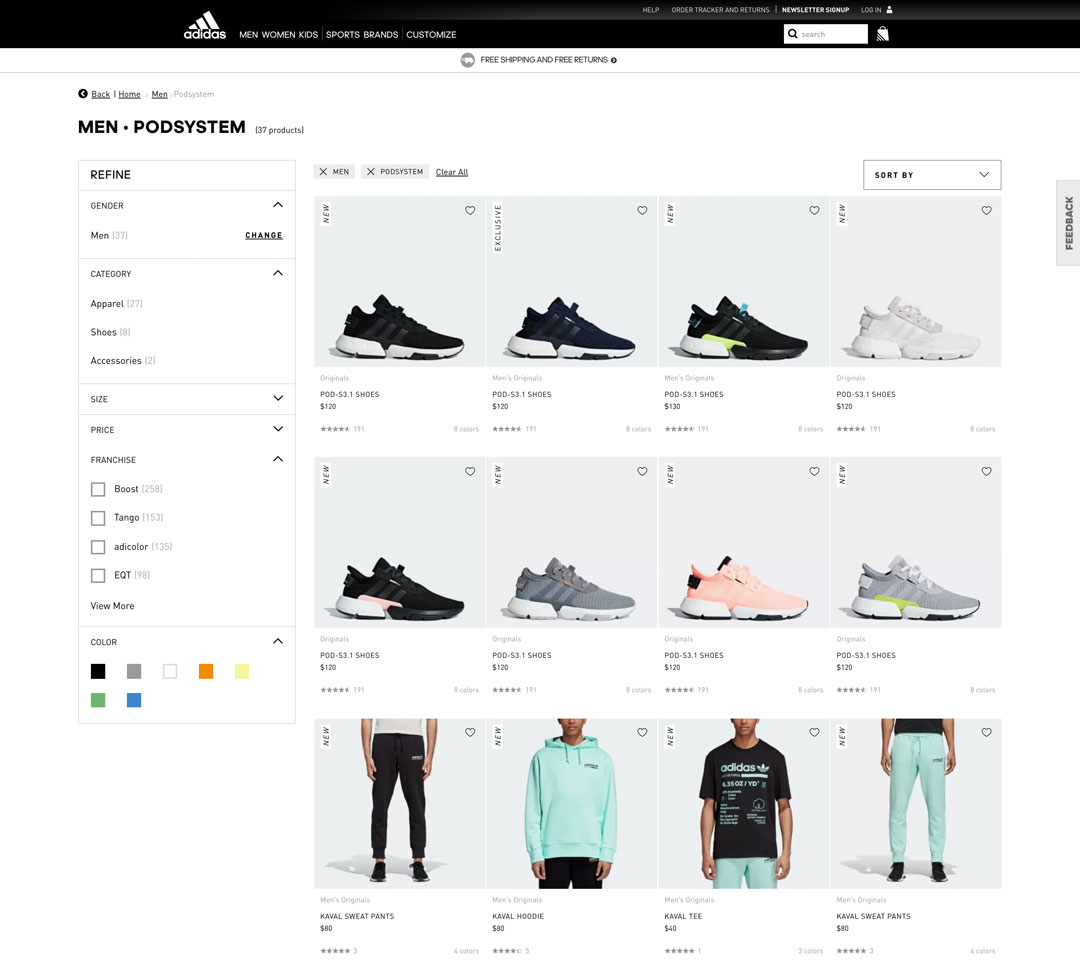Select the EQT filter checkbox
1080x976 pixels.
[x=98, y=575]
